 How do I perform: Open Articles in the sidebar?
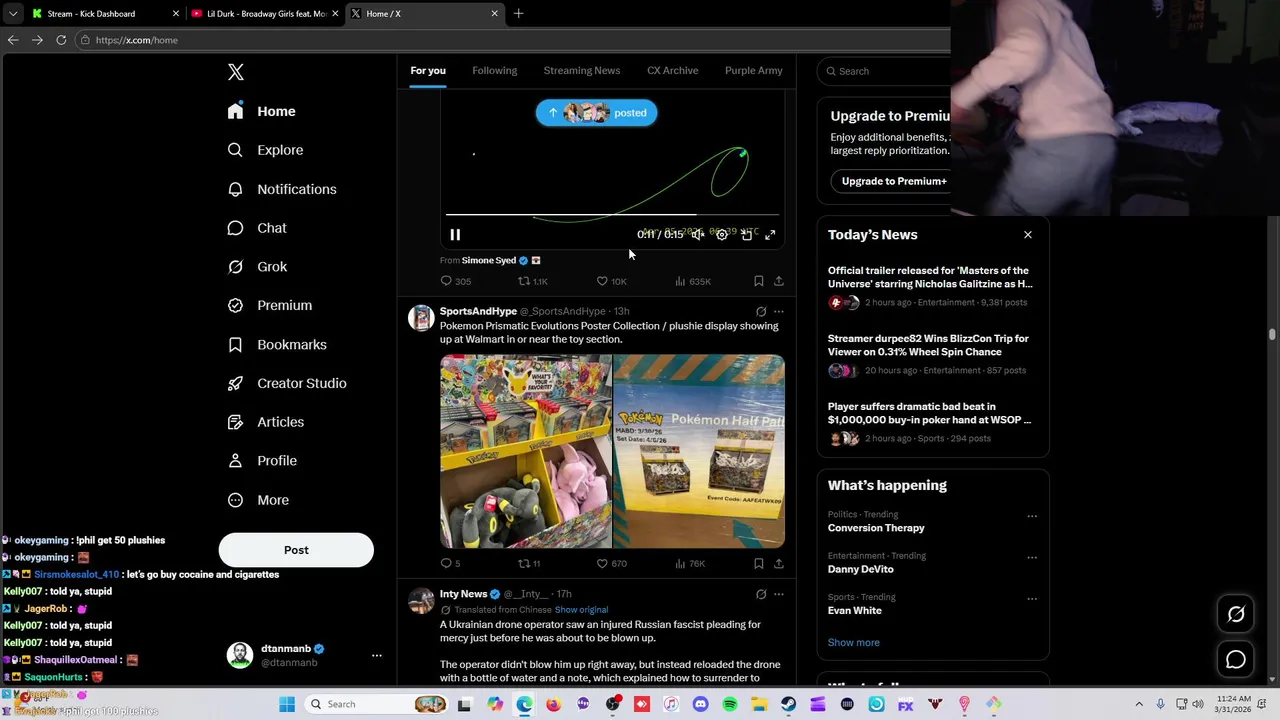266,422
